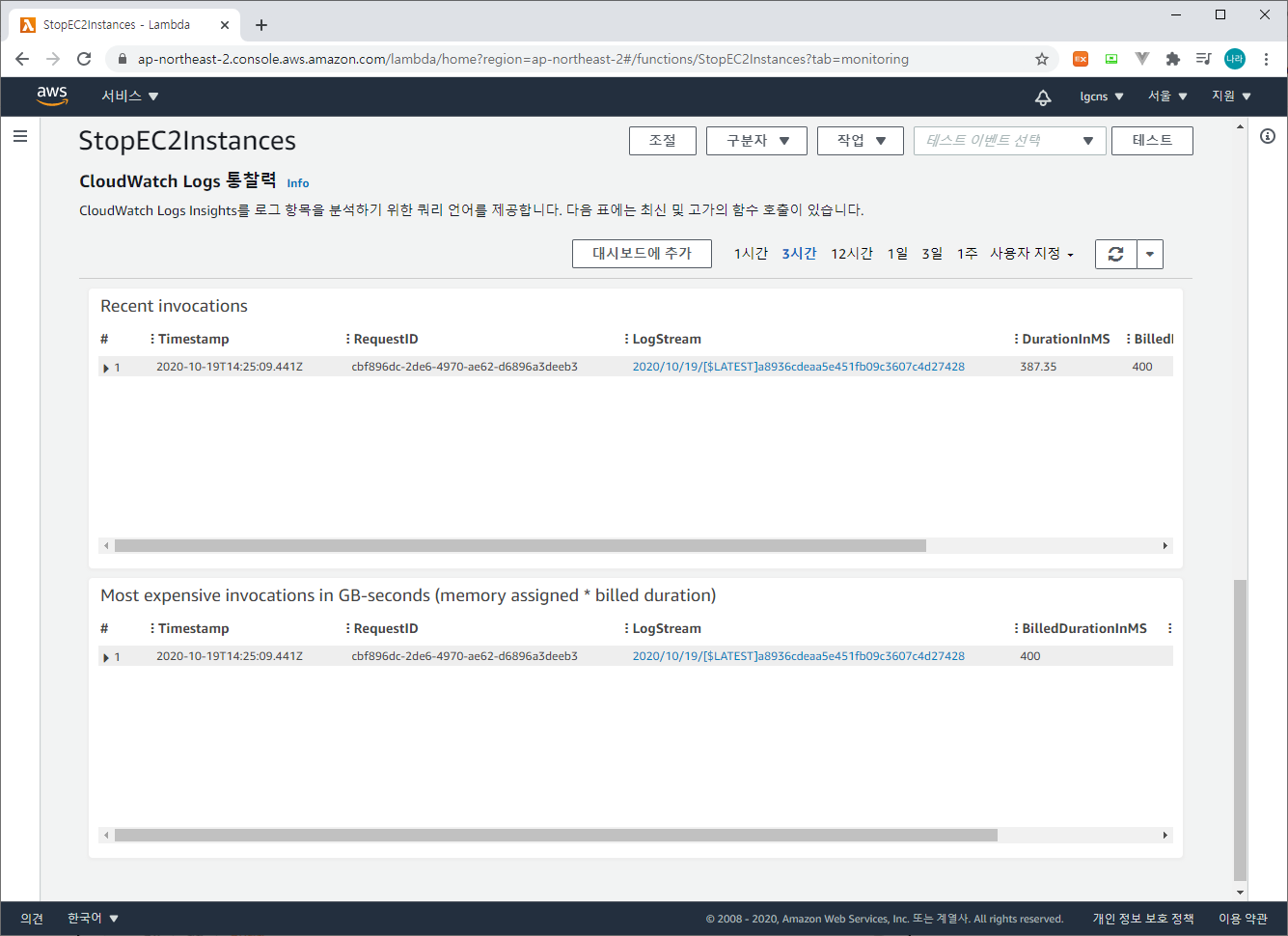Sort by Timestamp column in Recent invocations
Screen dimensions: 1288x936
coord(193,339)
